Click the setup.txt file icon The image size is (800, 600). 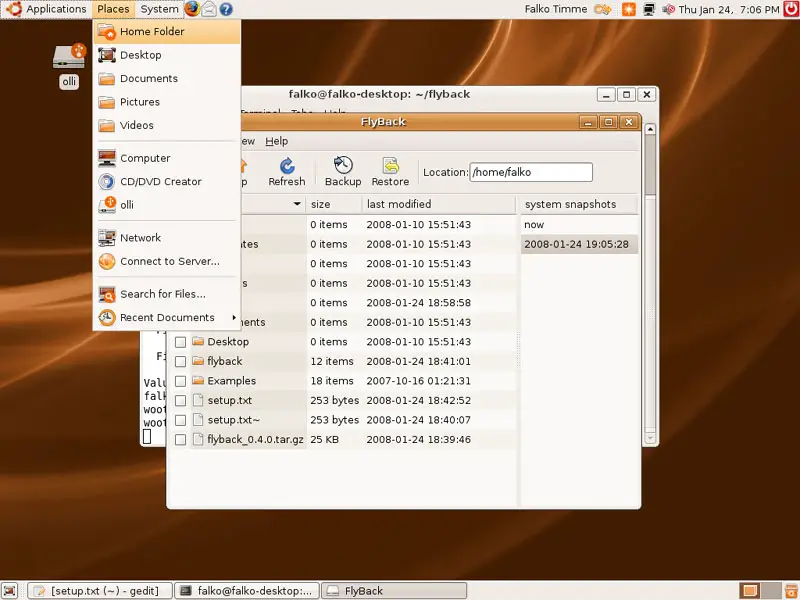tap(198, 400)
